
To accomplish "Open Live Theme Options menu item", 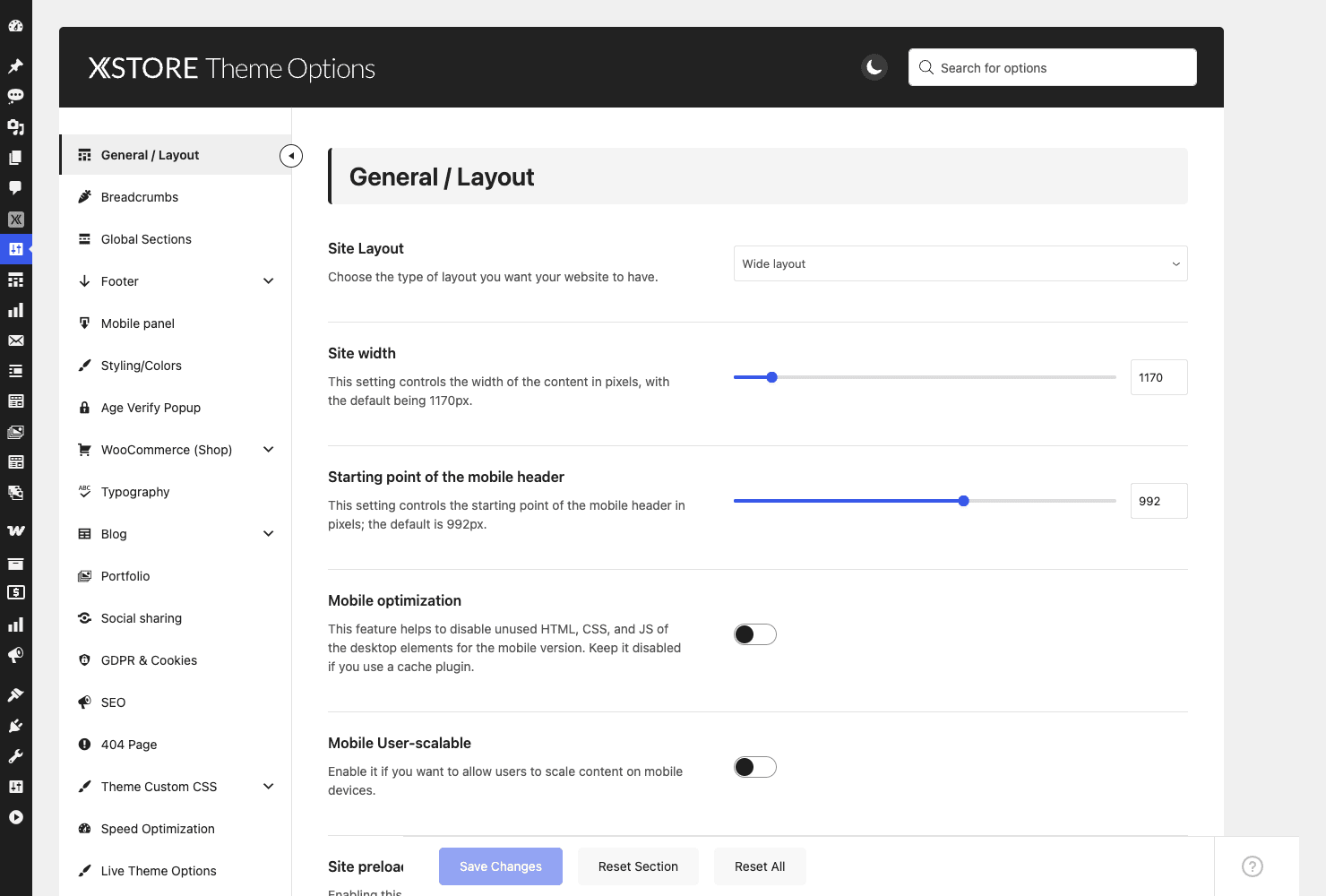I will [176, 871].
